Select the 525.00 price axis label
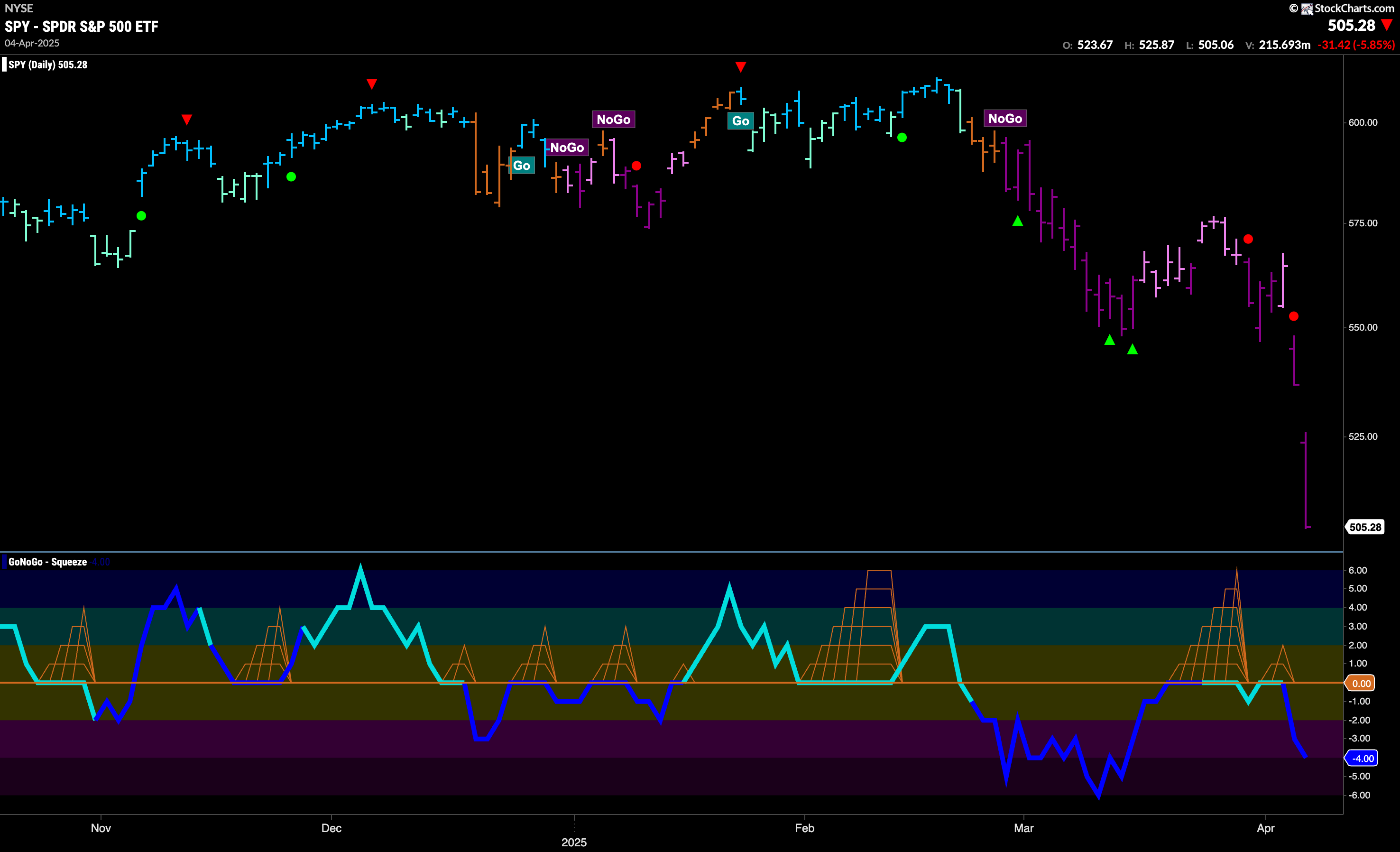 [x=1363, y=436]
